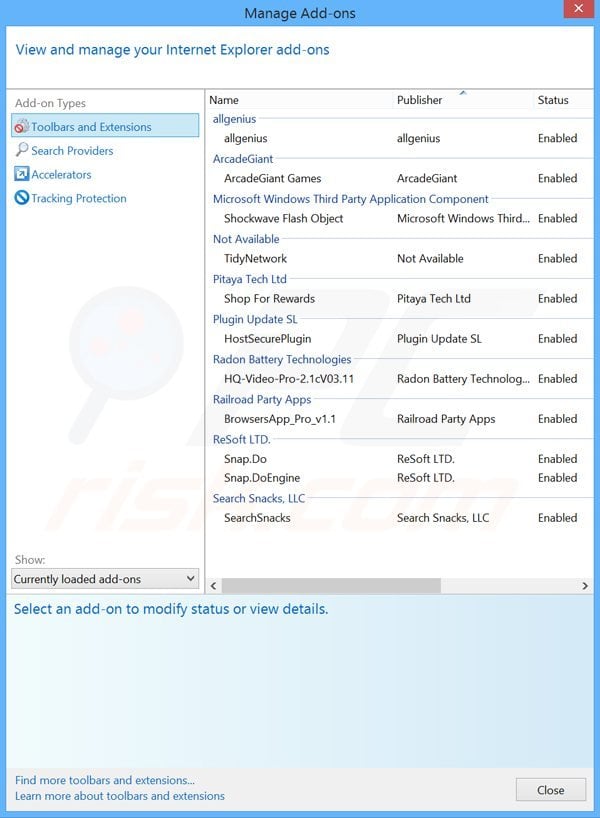Screen dimensions: 600x818
Task: Sort list by Status column header
Action: tap(563, 100)
